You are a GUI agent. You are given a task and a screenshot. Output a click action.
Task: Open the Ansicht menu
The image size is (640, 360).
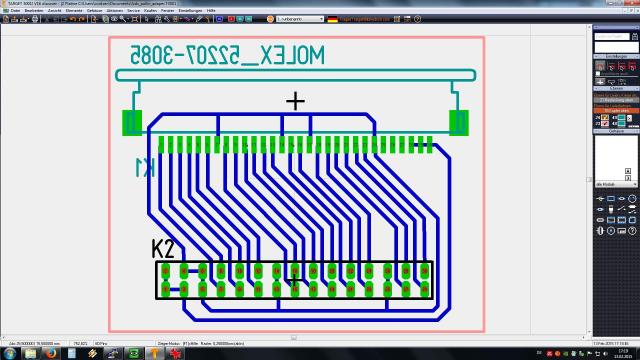(x=55, y=11)
